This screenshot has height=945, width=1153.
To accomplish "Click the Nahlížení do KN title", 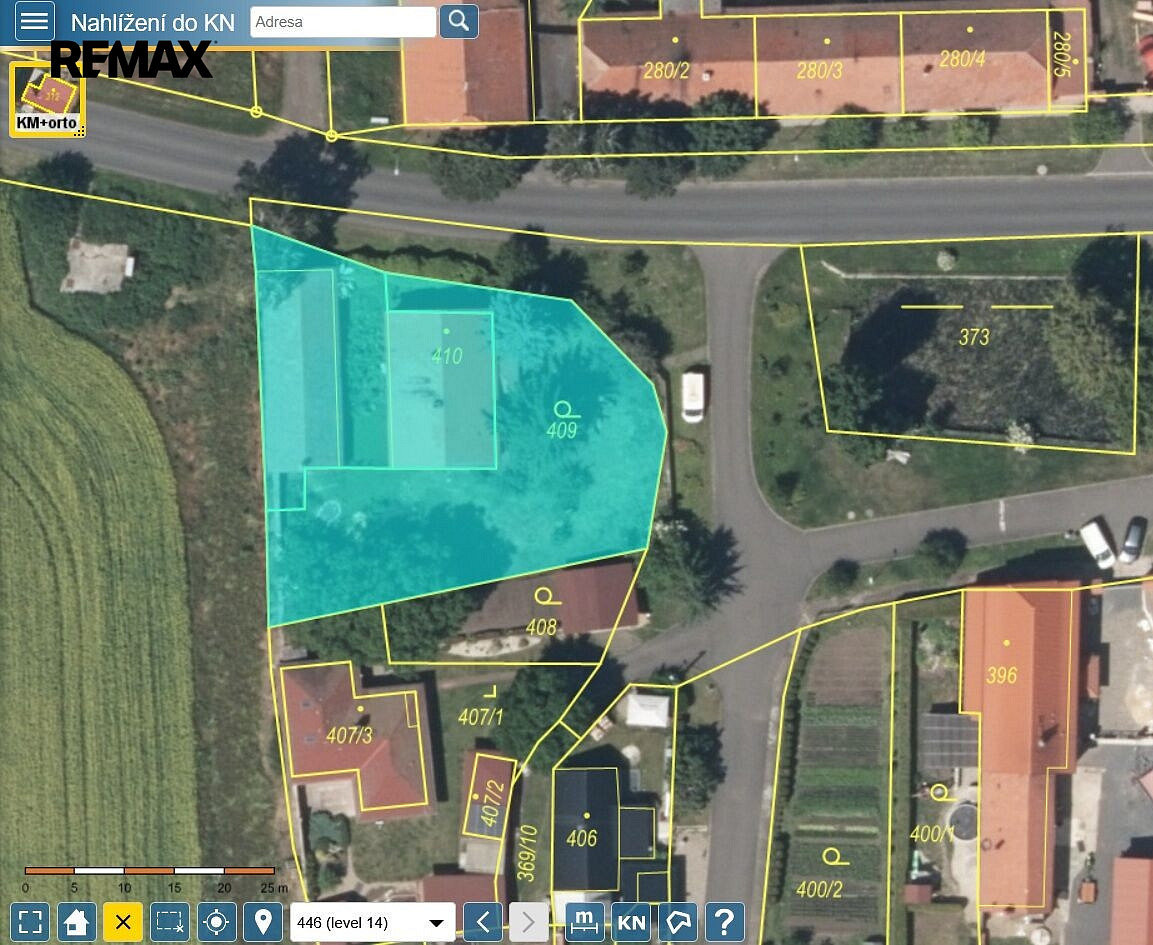I will click(153, 23).
